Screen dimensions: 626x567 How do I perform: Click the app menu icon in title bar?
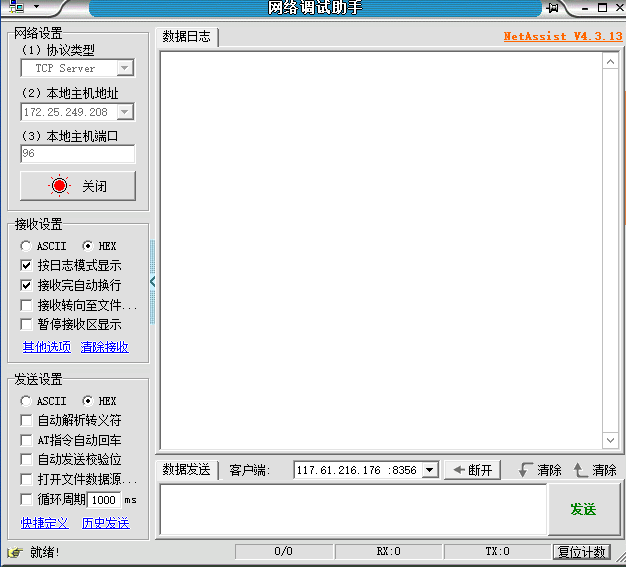coord(17,8)
